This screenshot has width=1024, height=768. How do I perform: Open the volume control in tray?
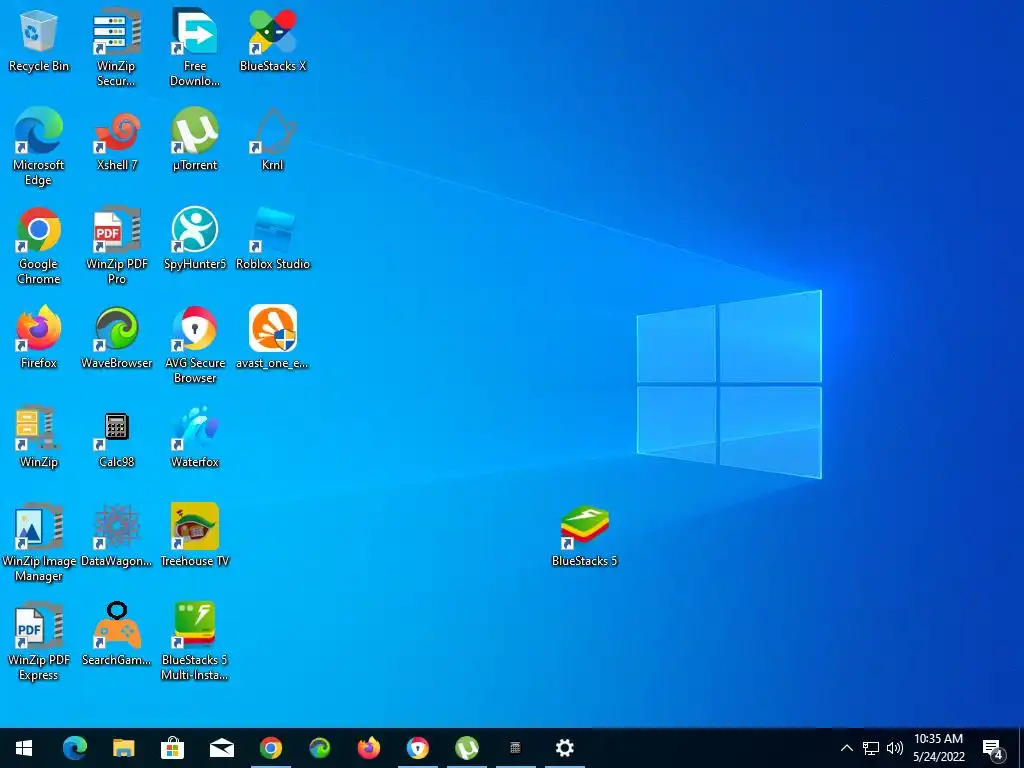pyautogui.click(x=895, y=748)
